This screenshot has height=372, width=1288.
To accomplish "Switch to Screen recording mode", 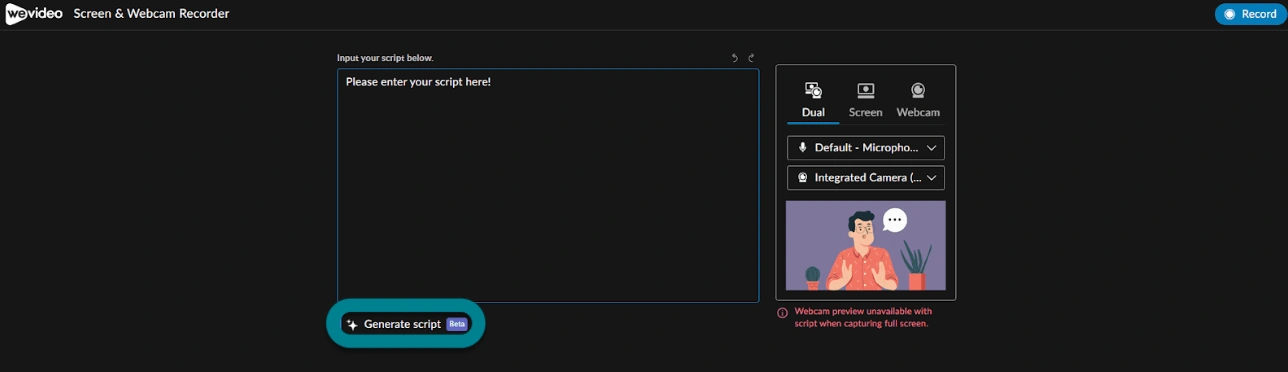I will point(866,101).
